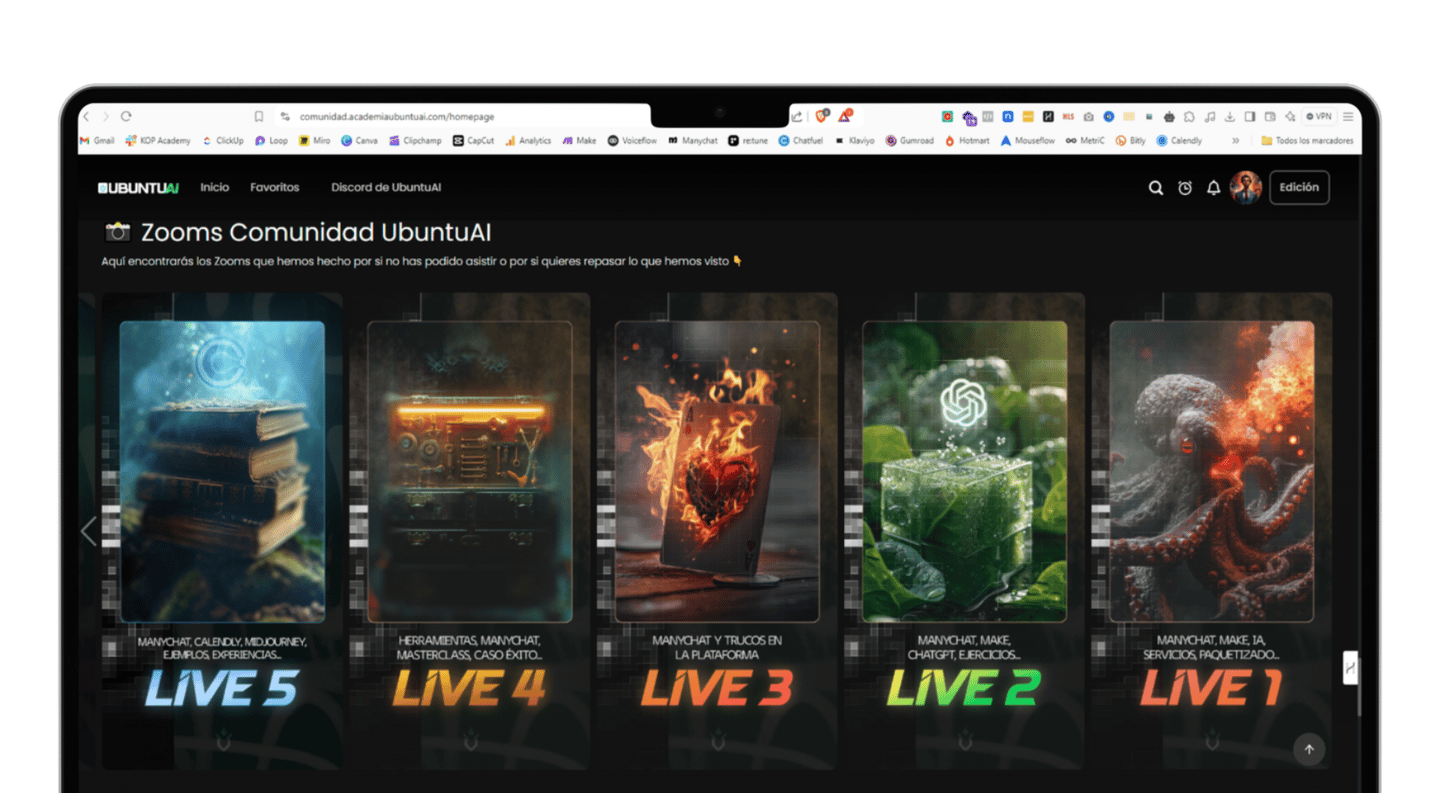Expand the hidden bookmarks overflow chevron
The height and width of the screenshot is (793, 1440).
click(1236, 141)
